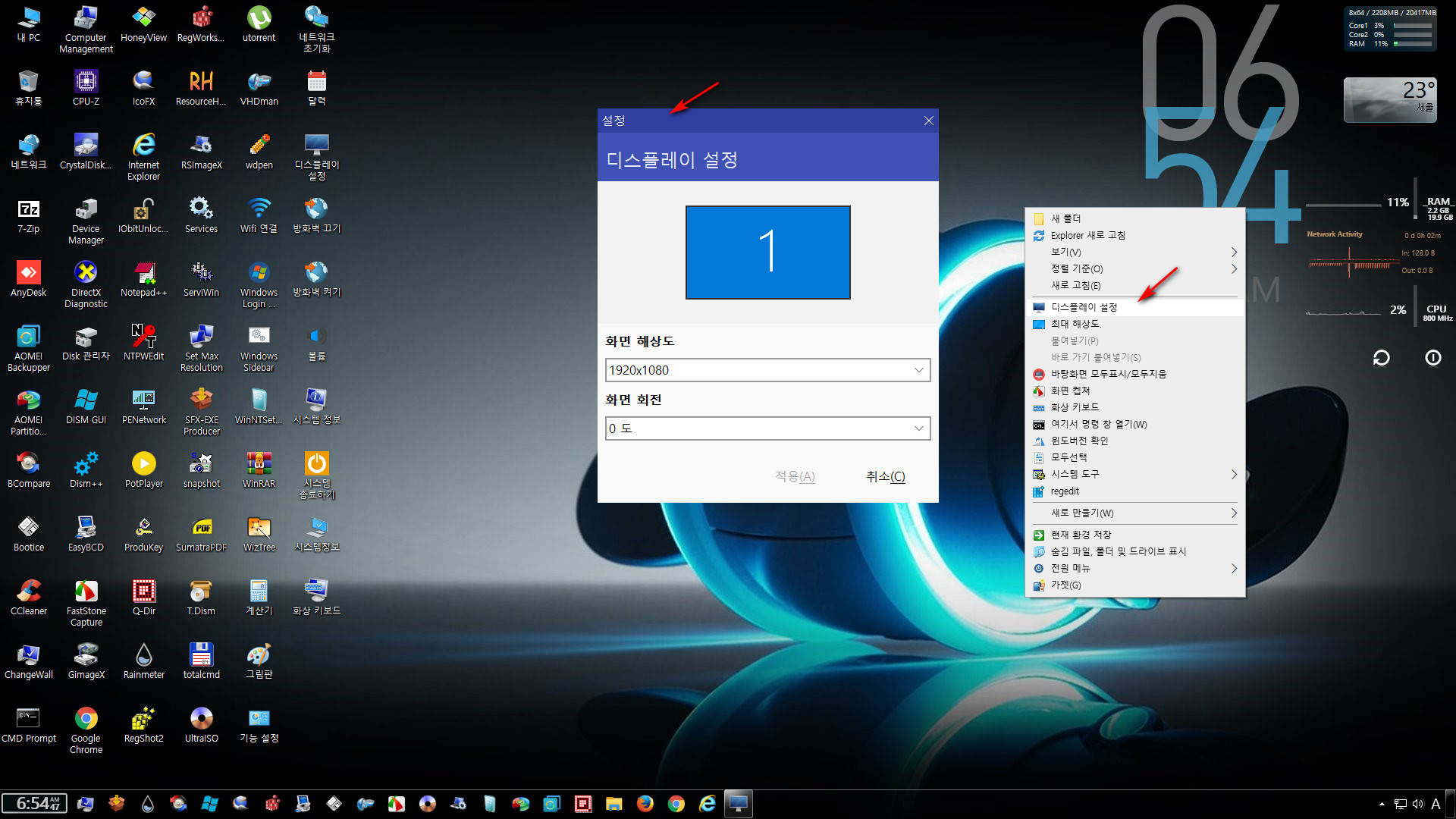Open 7-Zip desktop icon

coord(28,215)
